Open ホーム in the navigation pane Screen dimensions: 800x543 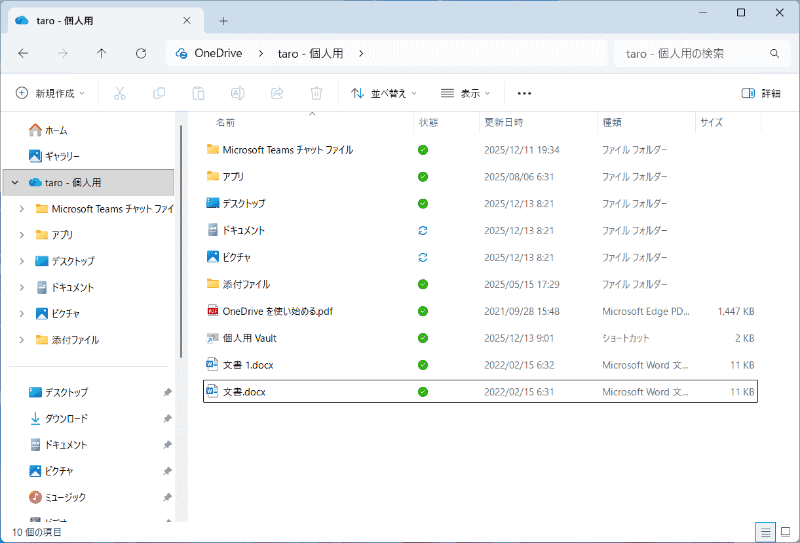pos(48,131)
